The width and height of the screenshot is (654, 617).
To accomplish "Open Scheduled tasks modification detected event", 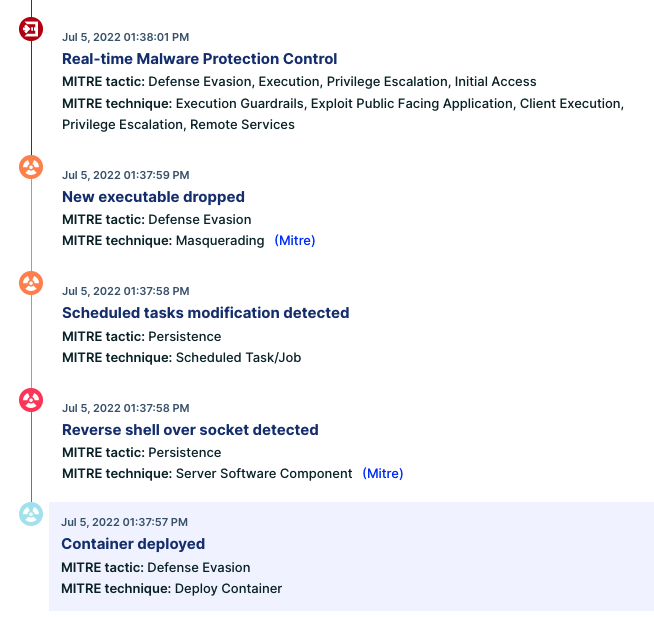I will [x=206, y=313].
